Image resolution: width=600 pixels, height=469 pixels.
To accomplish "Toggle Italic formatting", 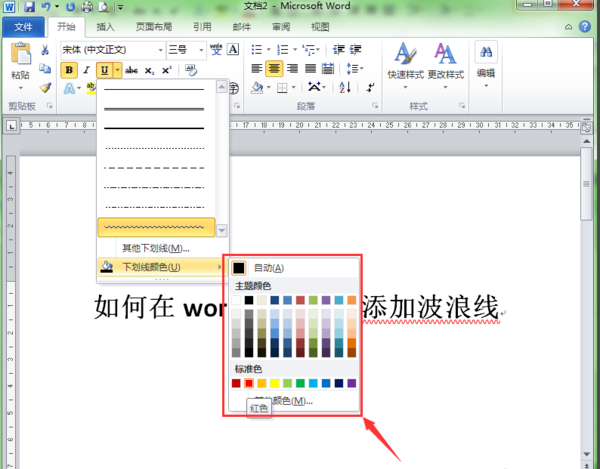I will pyautogui.click(x=86, y=70).
